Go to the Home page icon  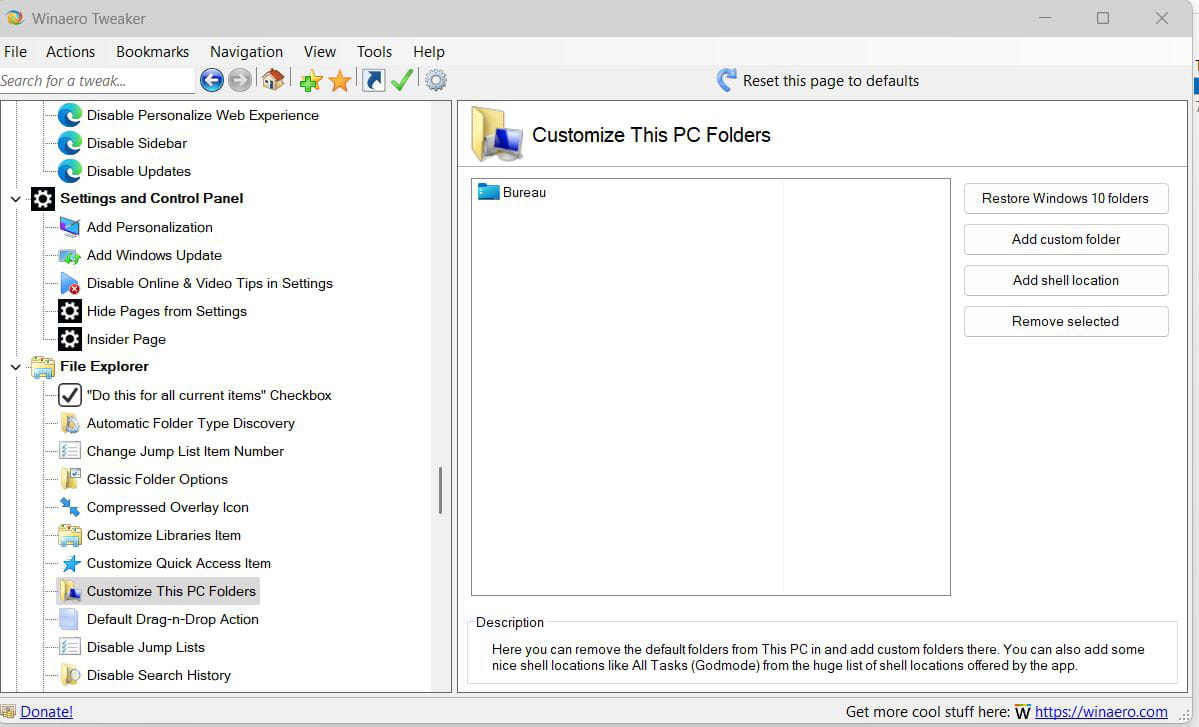pos(273,80)
